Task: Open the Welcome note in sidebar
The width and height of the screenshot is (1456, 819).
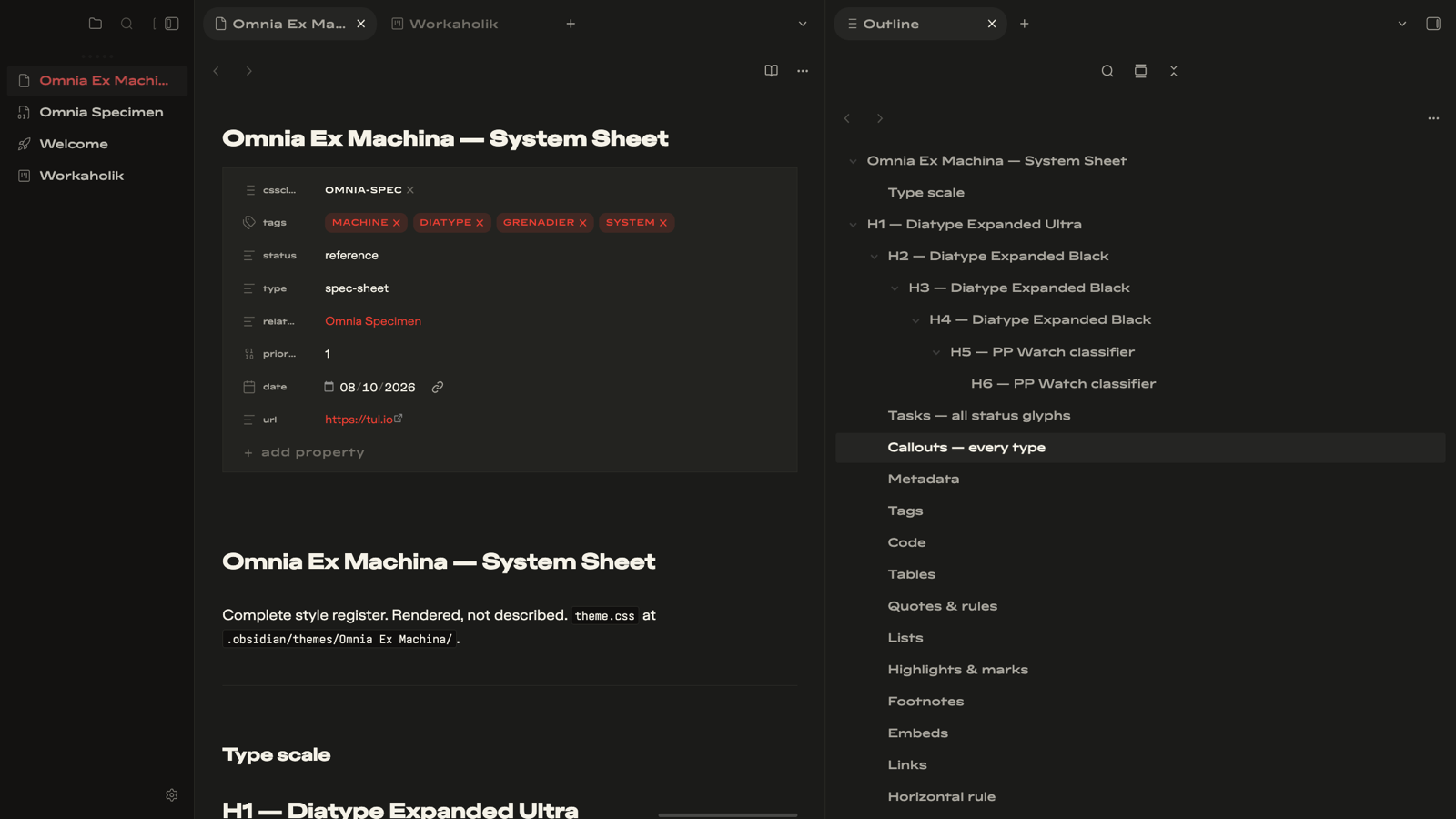Action: coord(97,144)
